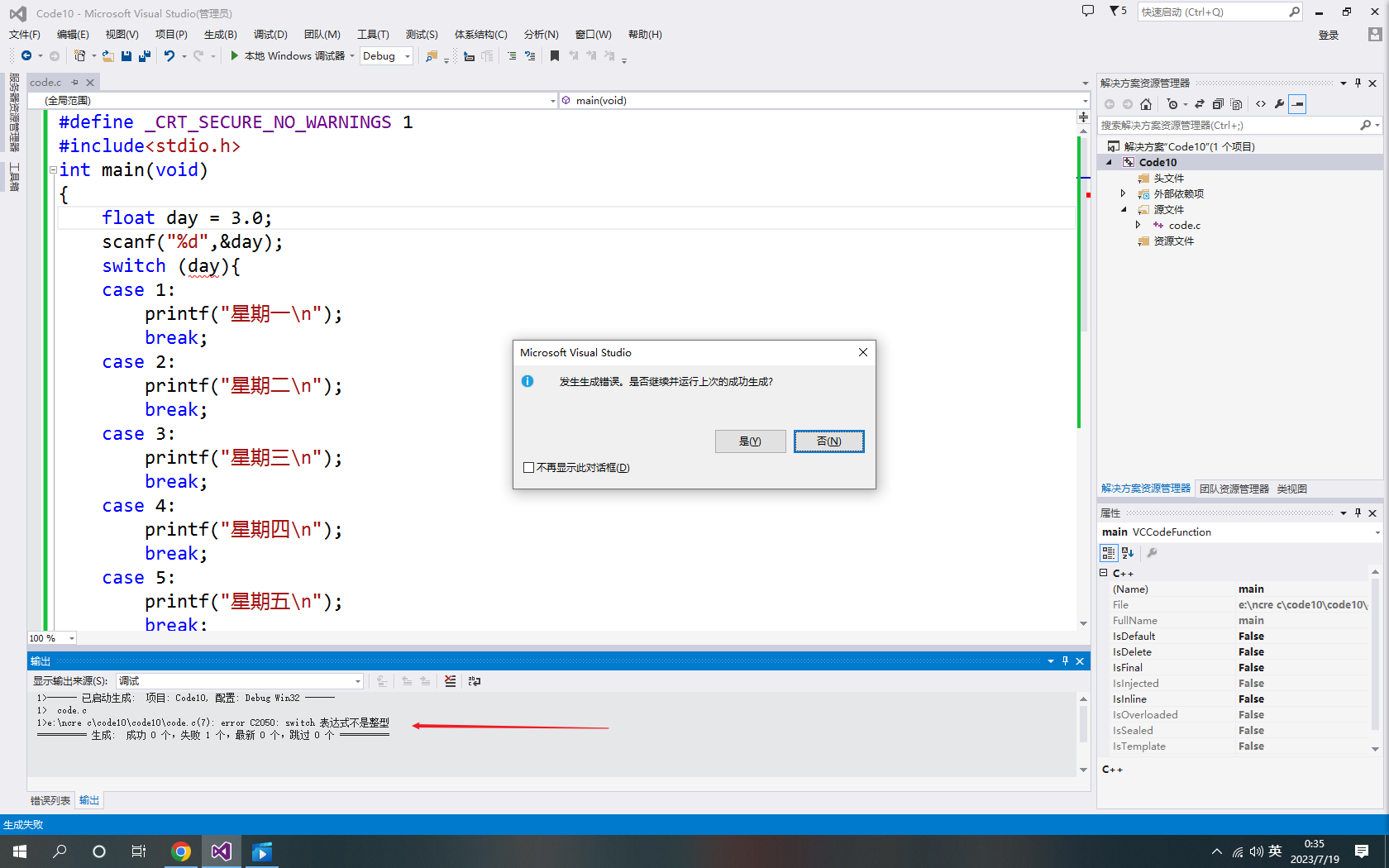Open the debugger target dropdown arrow
The height and width of the screenshot is (868, 1389).
click(352, 56)
